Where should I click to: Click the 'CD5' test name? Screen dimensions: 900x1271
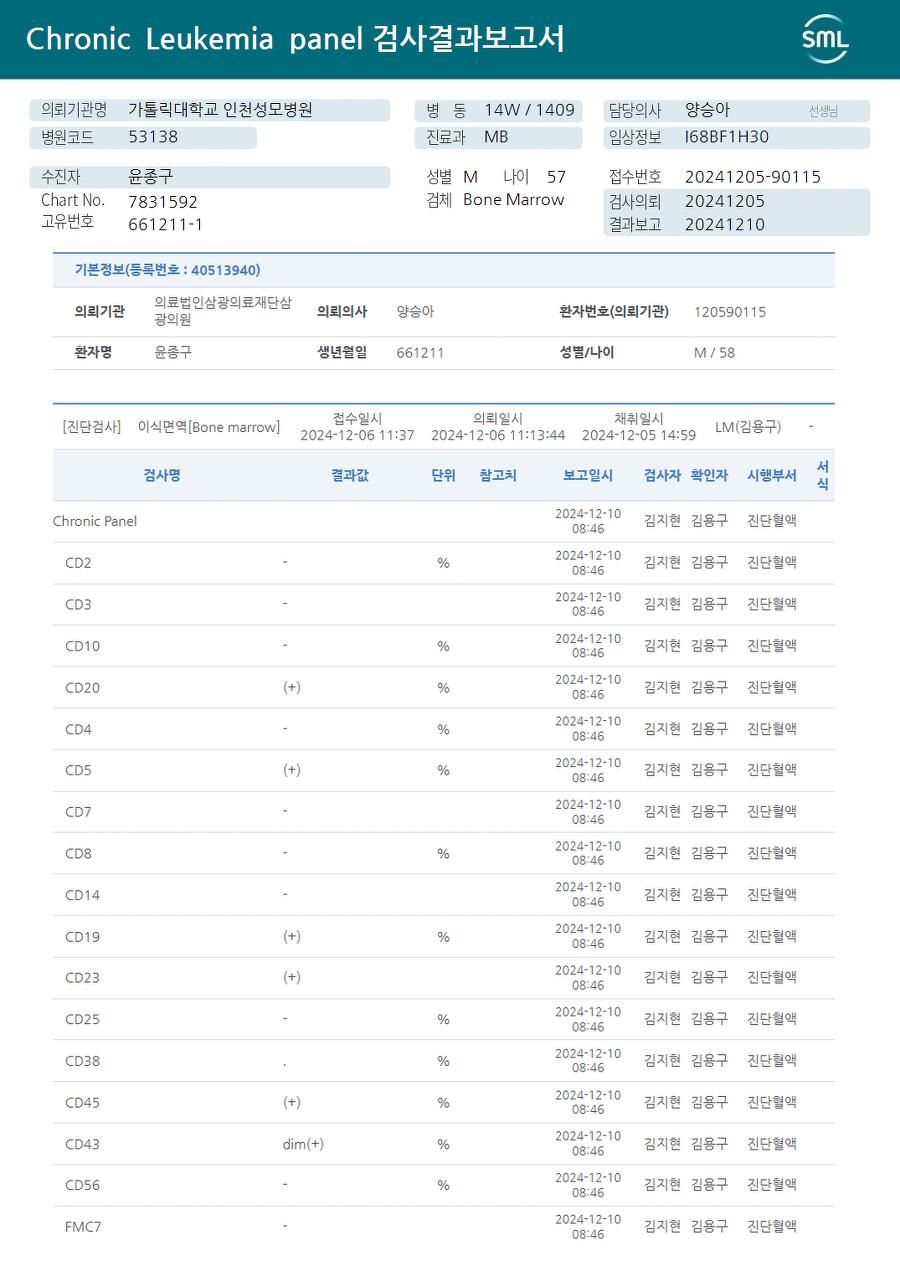[78, 771]
